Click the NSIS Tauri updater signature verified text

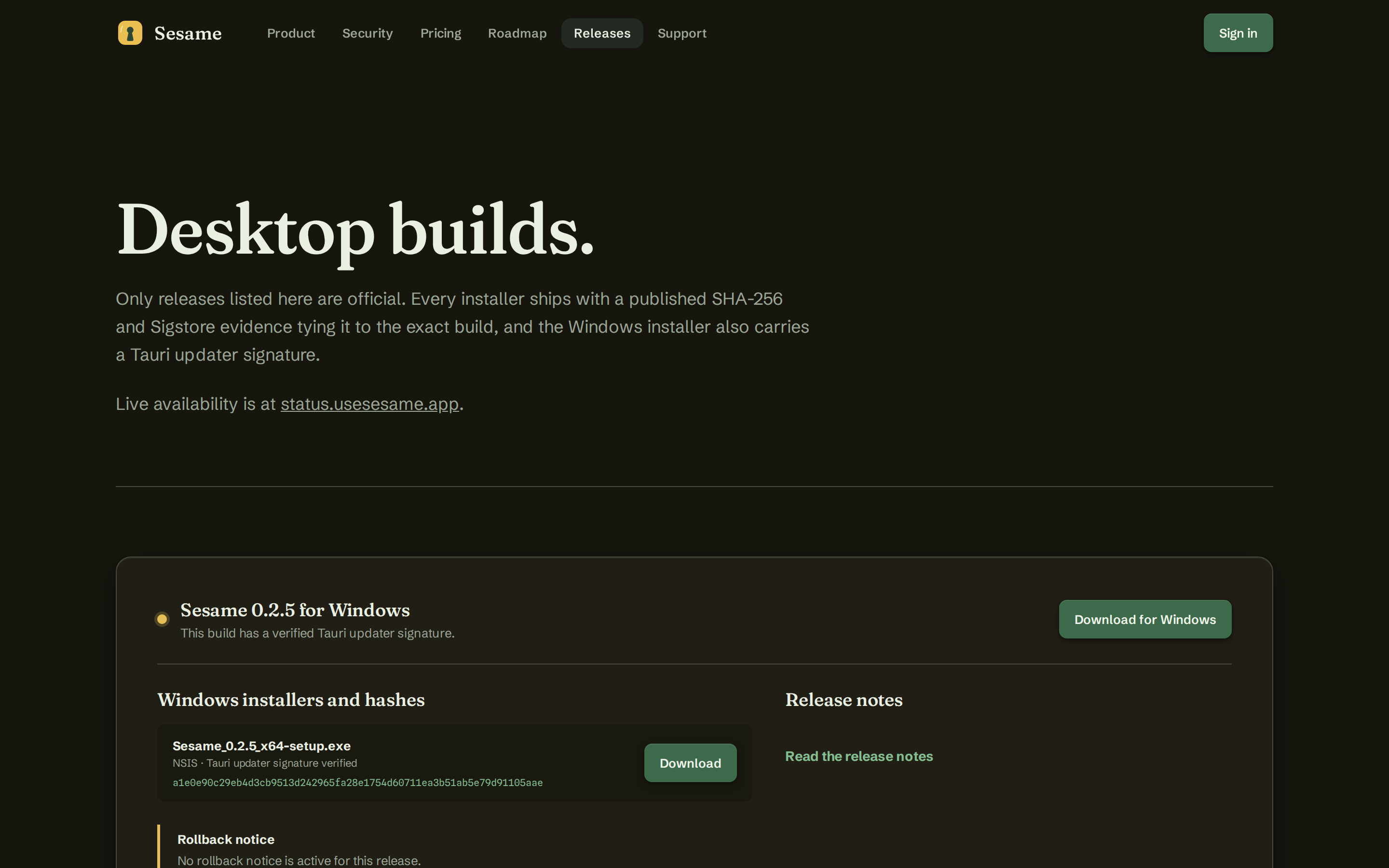(265, 763)
